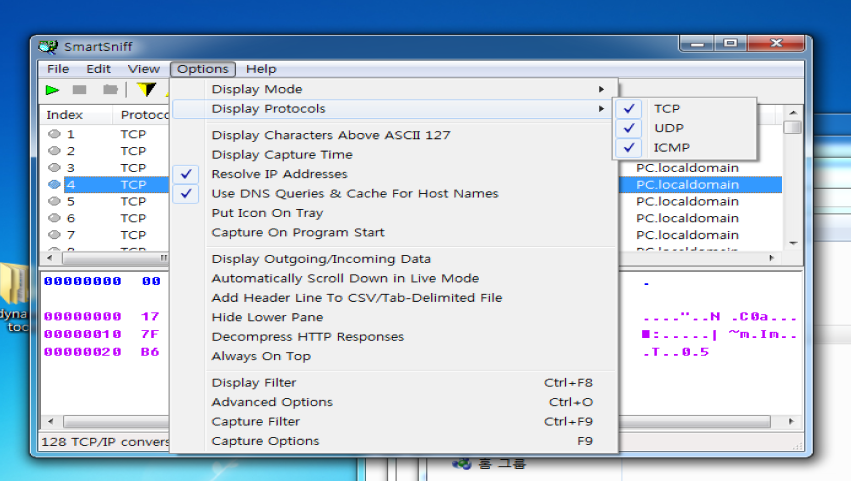851x481 pixels.
Task: Choose Always On Top
Action: [x=395, y=356]
